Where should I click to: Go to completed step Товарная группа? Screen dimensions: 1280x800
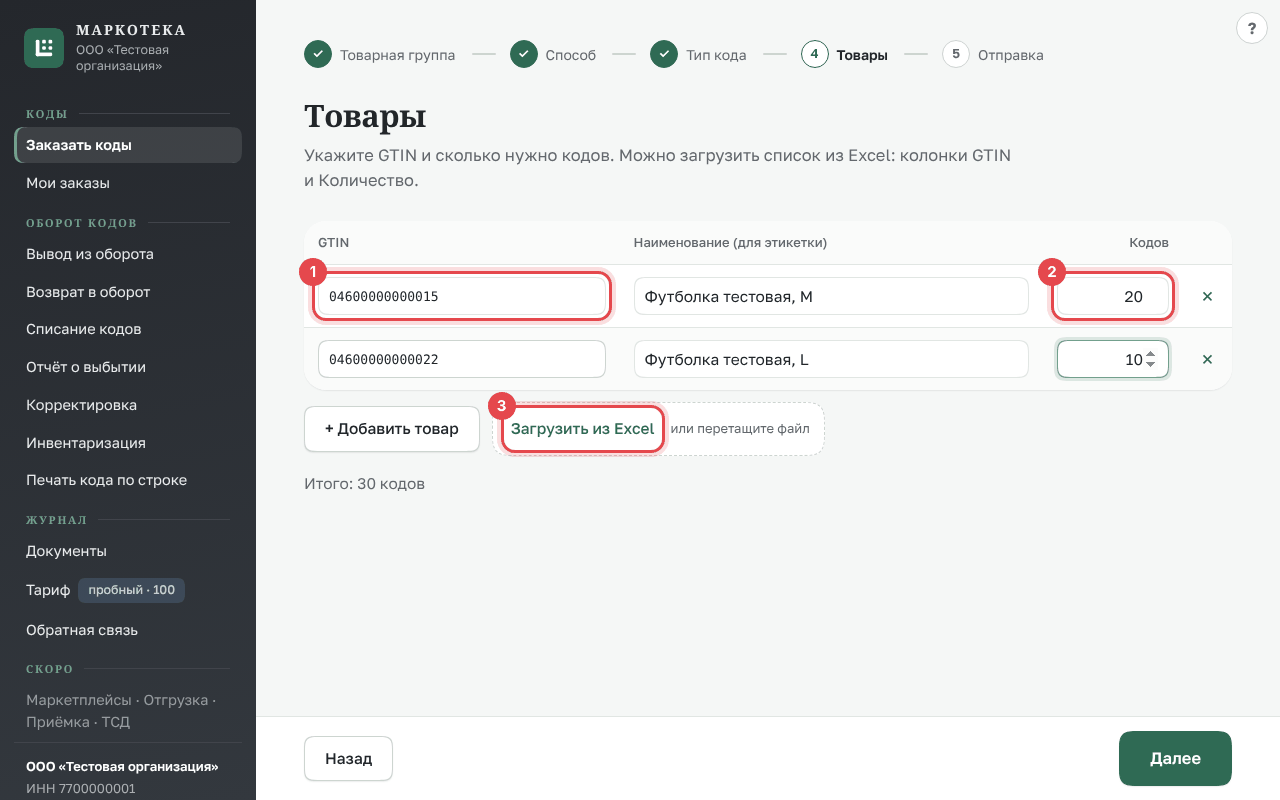click(380, 55)
